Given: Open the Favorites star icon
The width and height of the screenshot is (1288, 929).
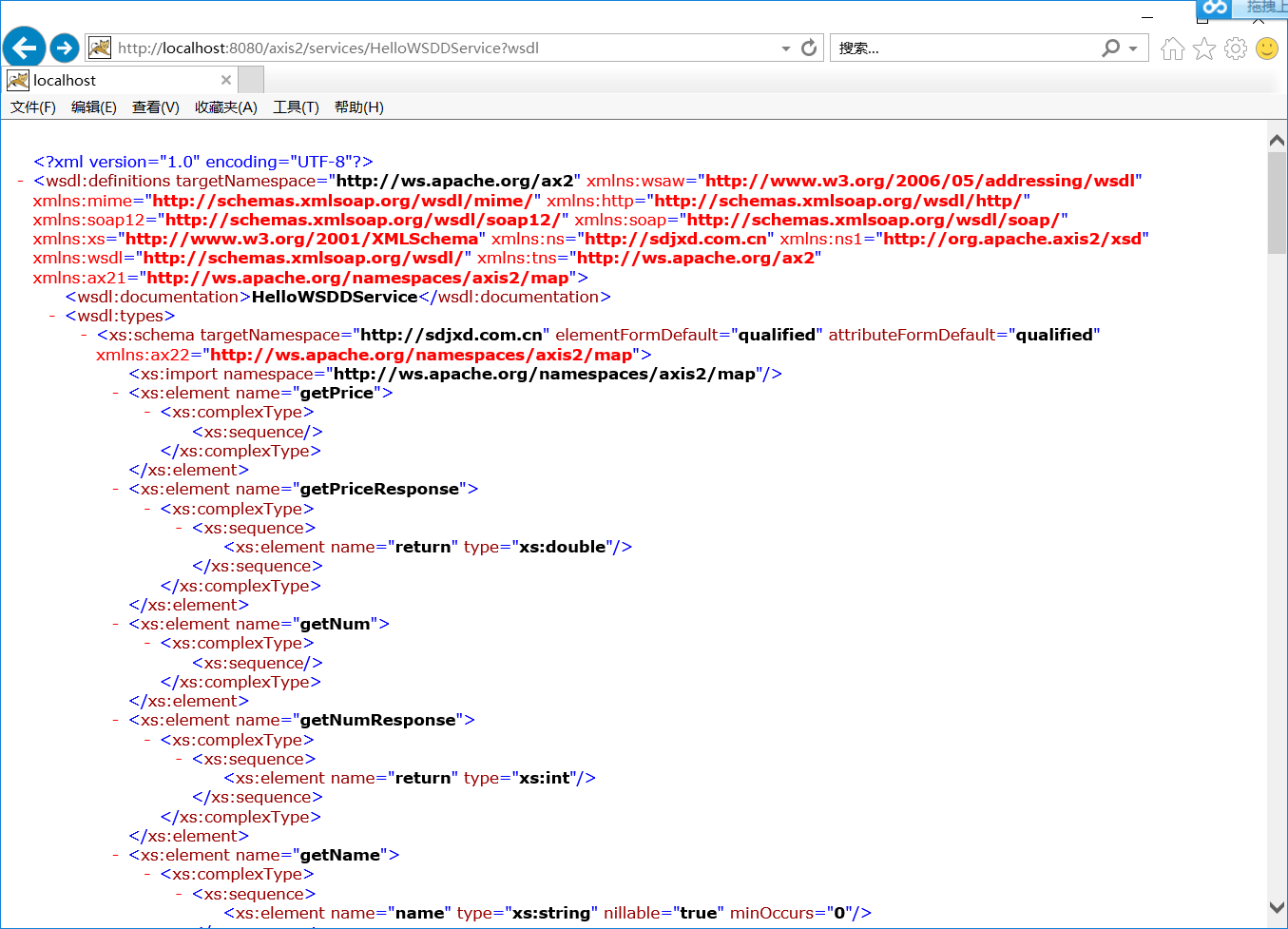Looking at the screenshot, I should pyautogui.click(x=1204, y=48).
